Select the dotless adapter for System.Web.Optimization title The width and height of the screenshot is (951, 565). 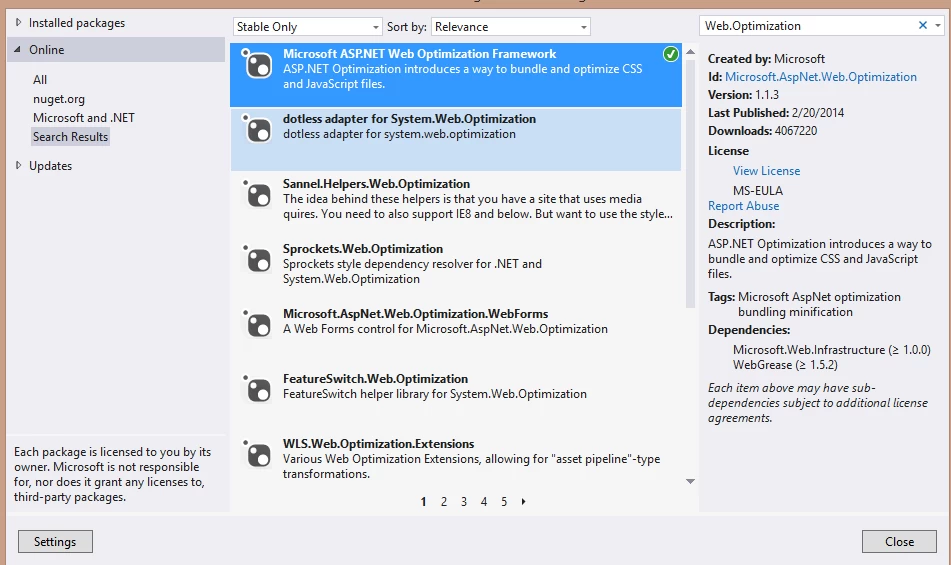pyautogui.click(x=409, y=119)
